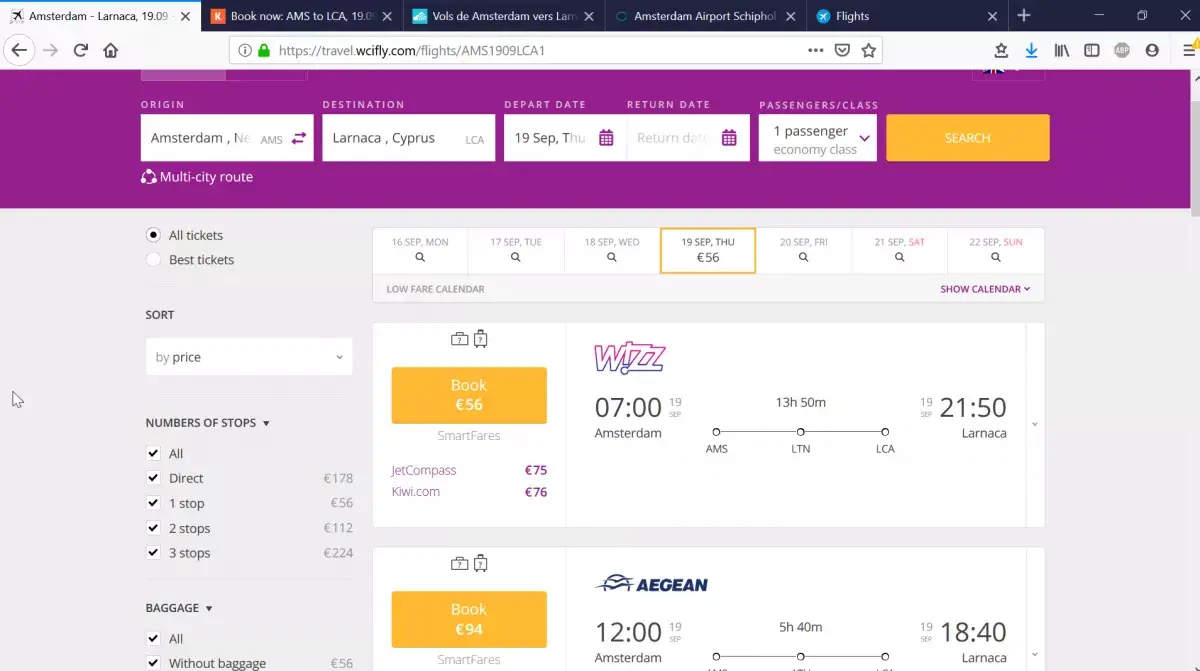The width and height of the screenshot is (1200, 671).
Task: Open the Firefox hamburger menu
Action: [x=1189, y=50]
